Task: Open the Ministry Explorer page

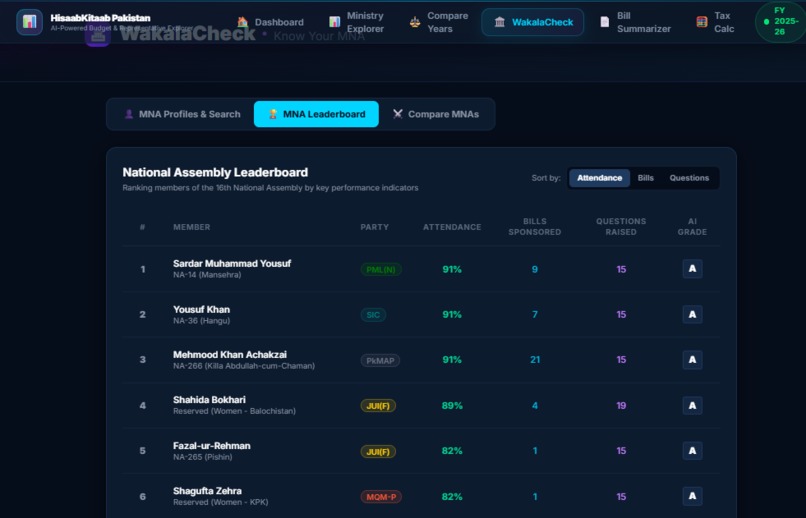Action: coord(357,22)
